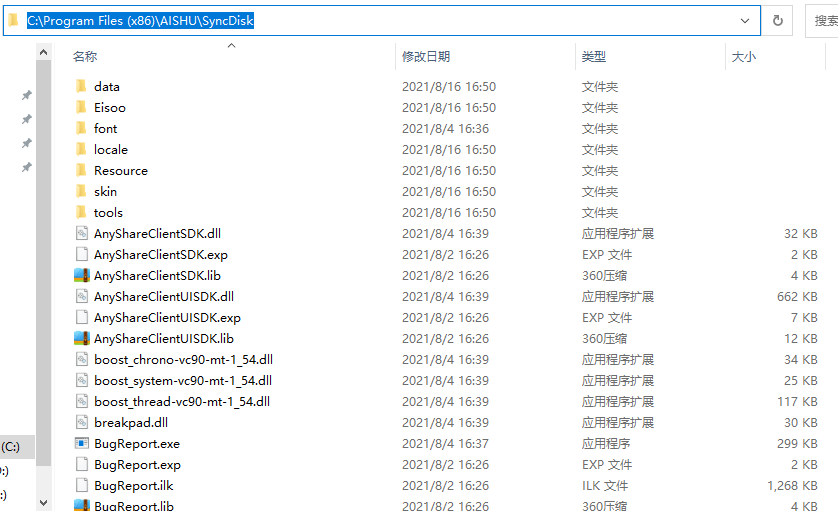Click the boost_chrono dll file icon
This screenshot has width=838, height=523.
(82, 359)
